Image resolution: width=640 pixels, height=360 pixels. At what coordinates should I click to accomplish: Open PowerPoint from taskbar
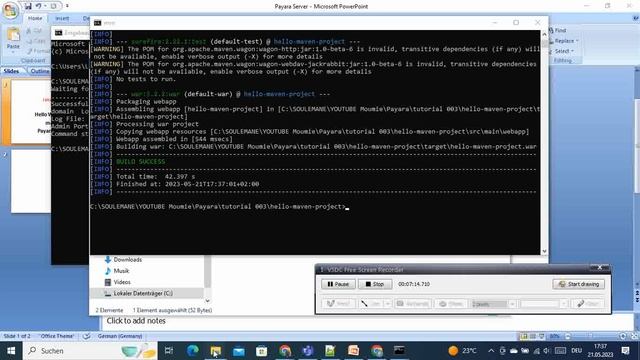pos(353,351)
